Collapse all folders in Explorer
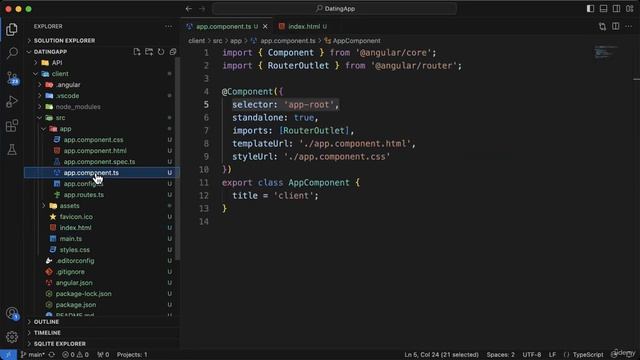 [173, 52]
